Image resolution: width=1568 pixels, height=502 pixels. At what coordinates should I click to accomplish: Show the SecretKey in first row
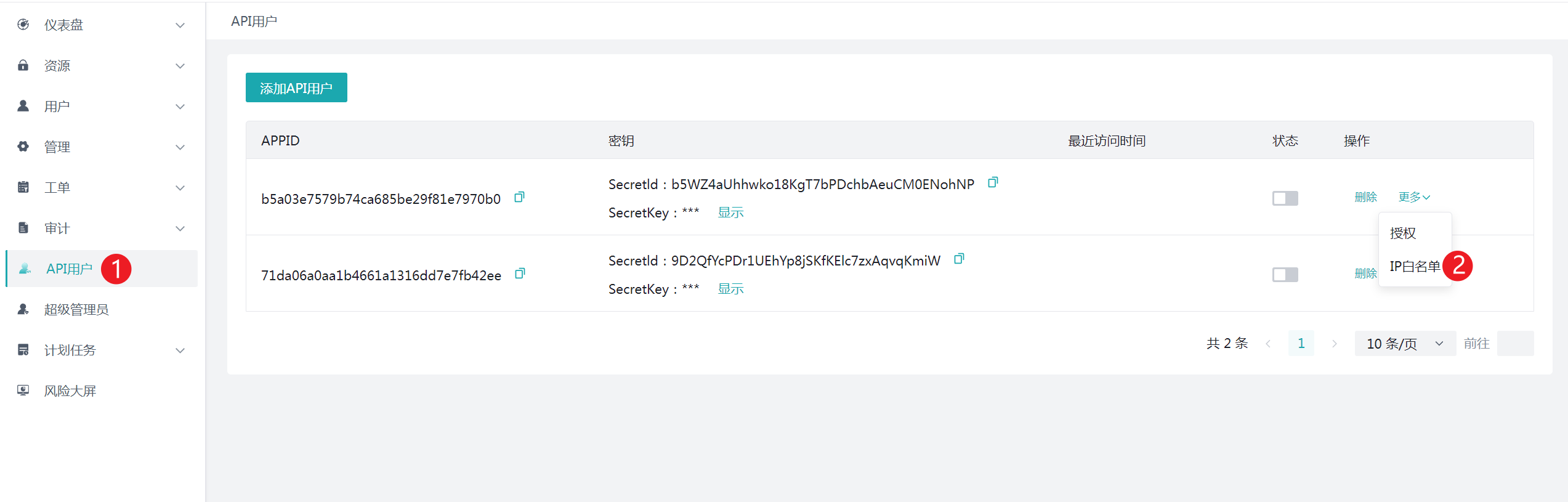click(730, 213)
